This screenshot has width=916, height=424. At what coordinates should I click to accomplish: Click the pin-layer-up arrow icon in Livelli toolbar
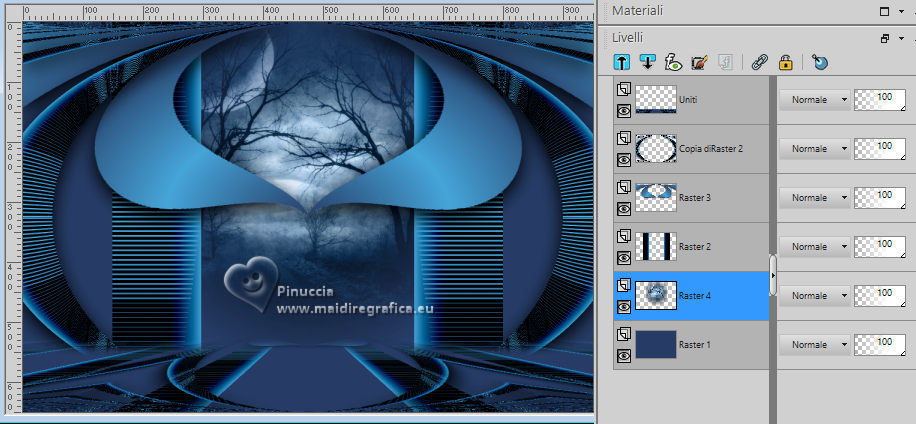coord(622,62)
